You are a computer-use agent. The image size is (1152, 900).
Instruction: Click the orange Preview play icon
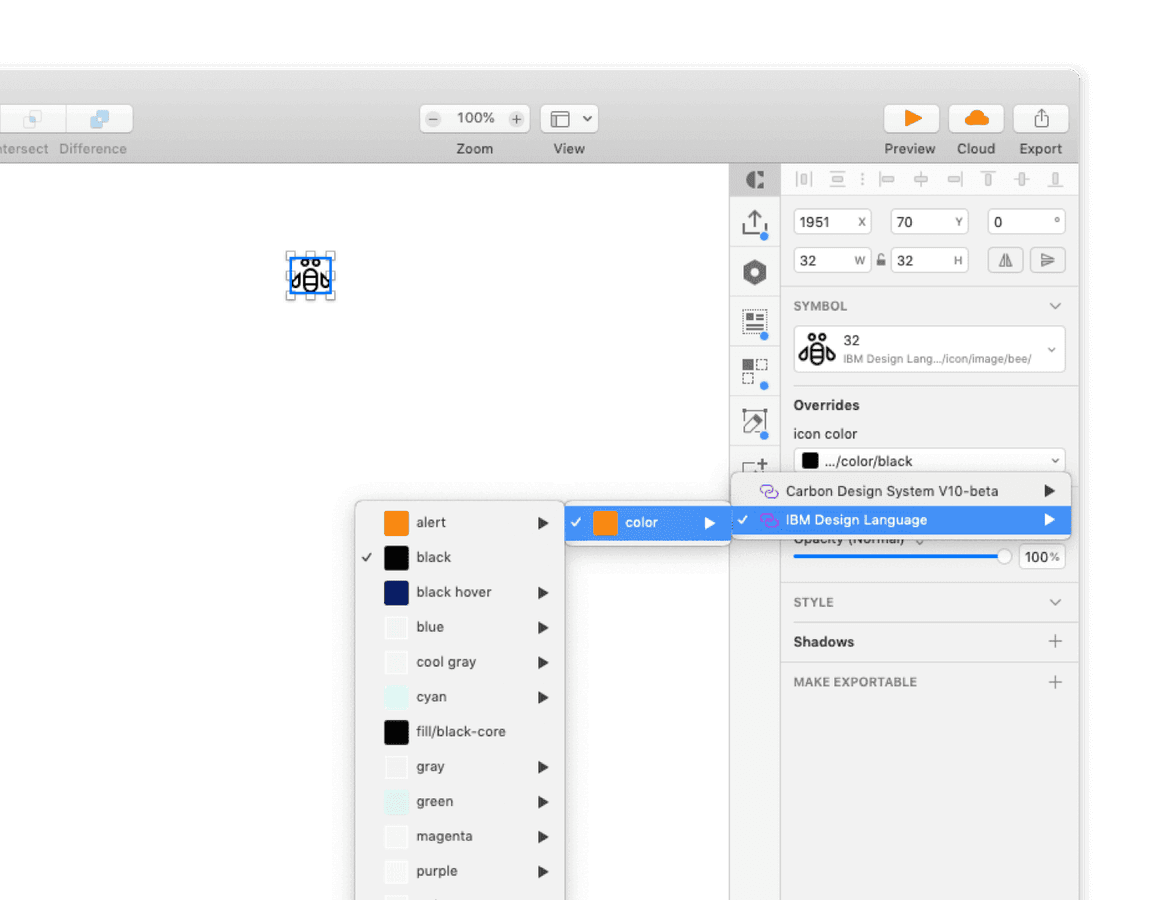pyautogui.click(x=910, y=118)
